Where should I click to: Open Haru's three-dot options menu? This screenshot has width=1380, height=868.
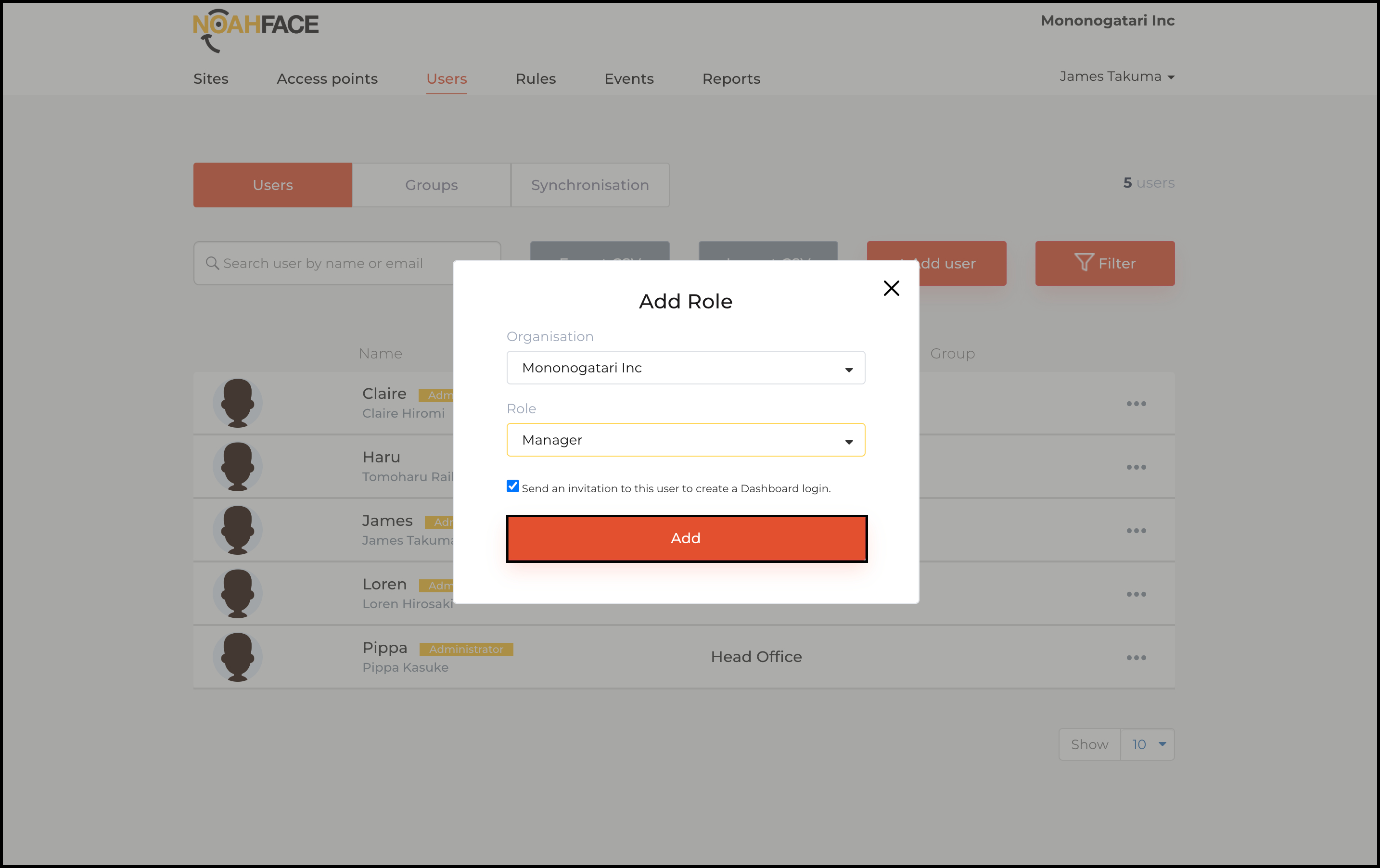pos(1136,468)
